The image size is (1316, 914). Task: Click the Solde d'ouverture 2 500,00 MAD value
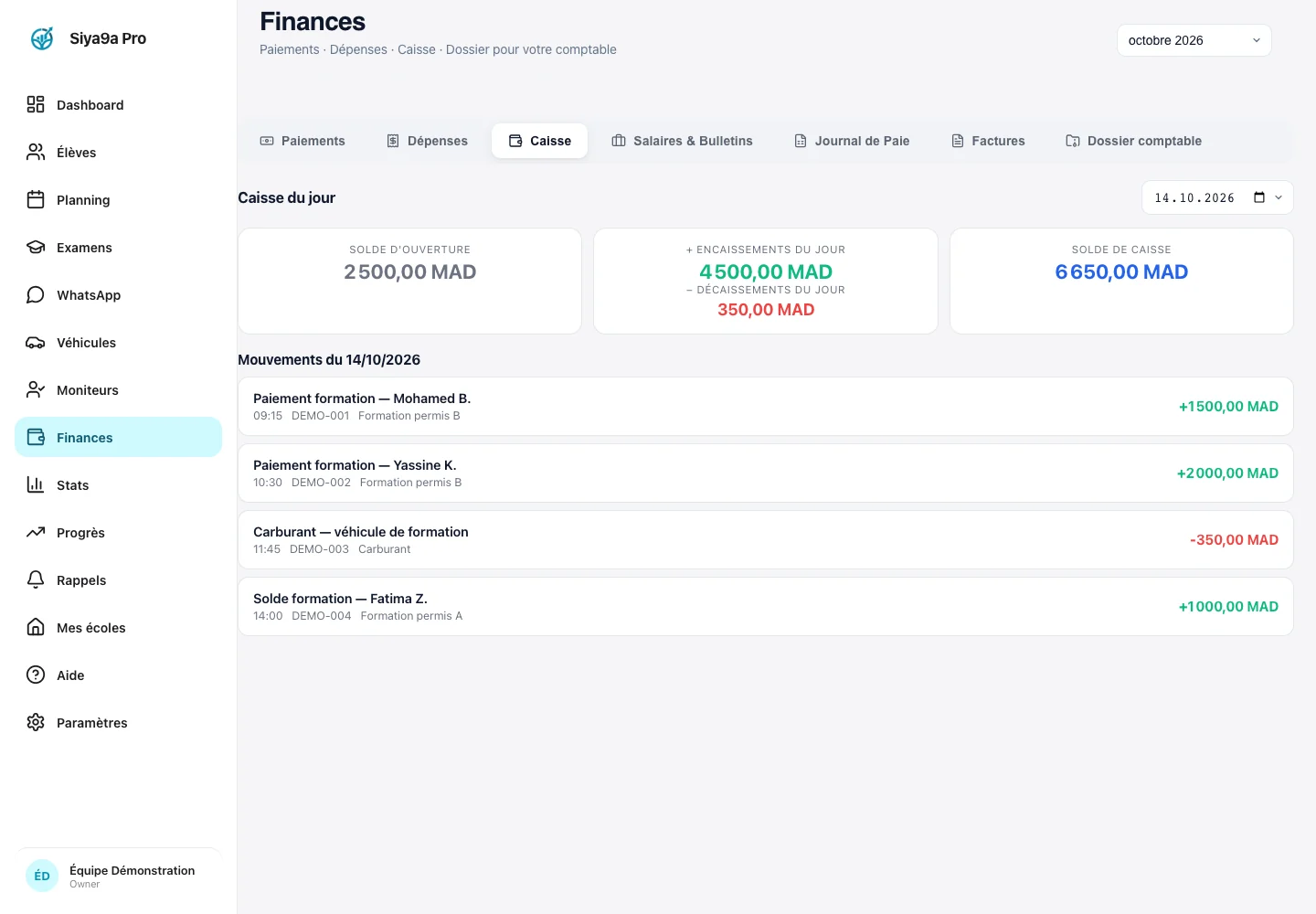click(x=409, y=271)
